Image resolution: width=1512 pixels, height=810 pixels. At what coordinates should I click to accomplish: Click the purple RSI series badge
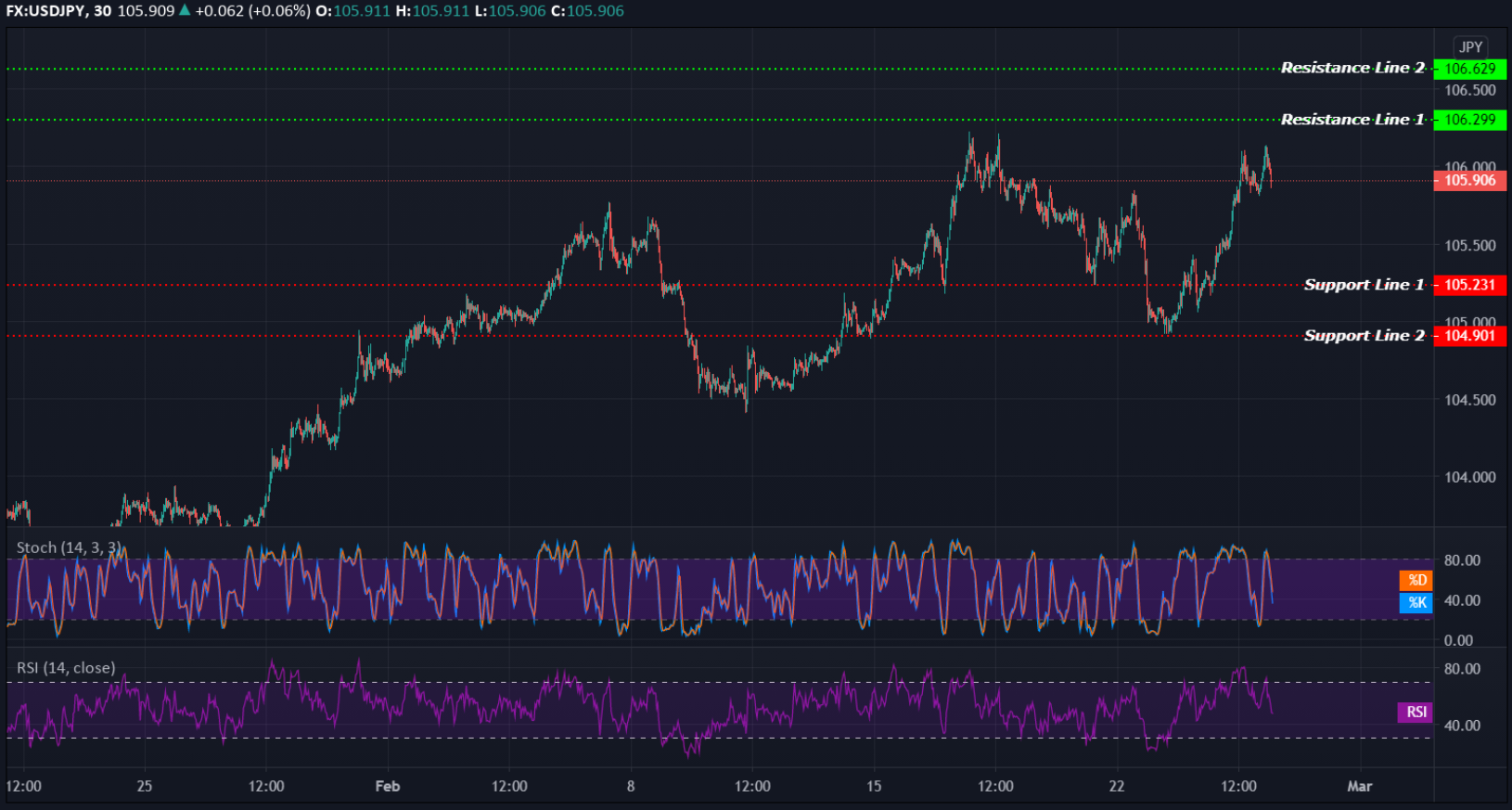point(1416,713)
